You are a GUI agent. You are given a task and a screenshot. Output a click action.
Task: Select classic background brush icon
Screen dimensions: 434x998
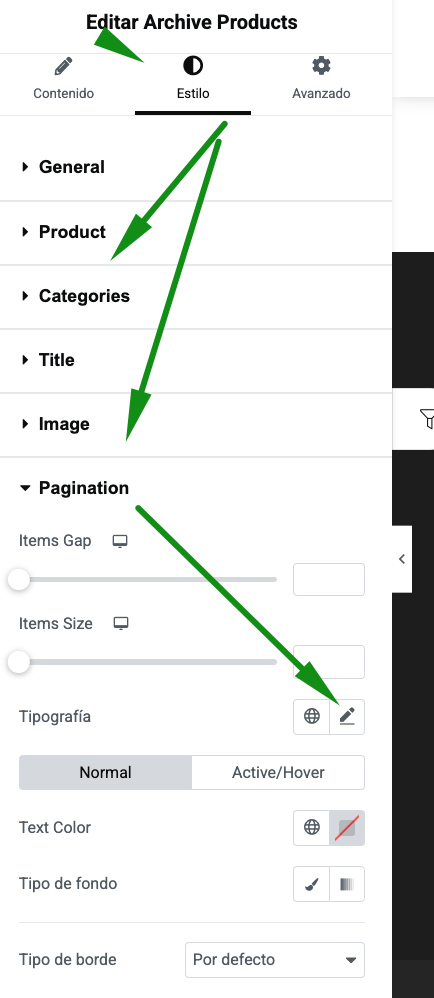pyautogui.click(x=312, y=884)
